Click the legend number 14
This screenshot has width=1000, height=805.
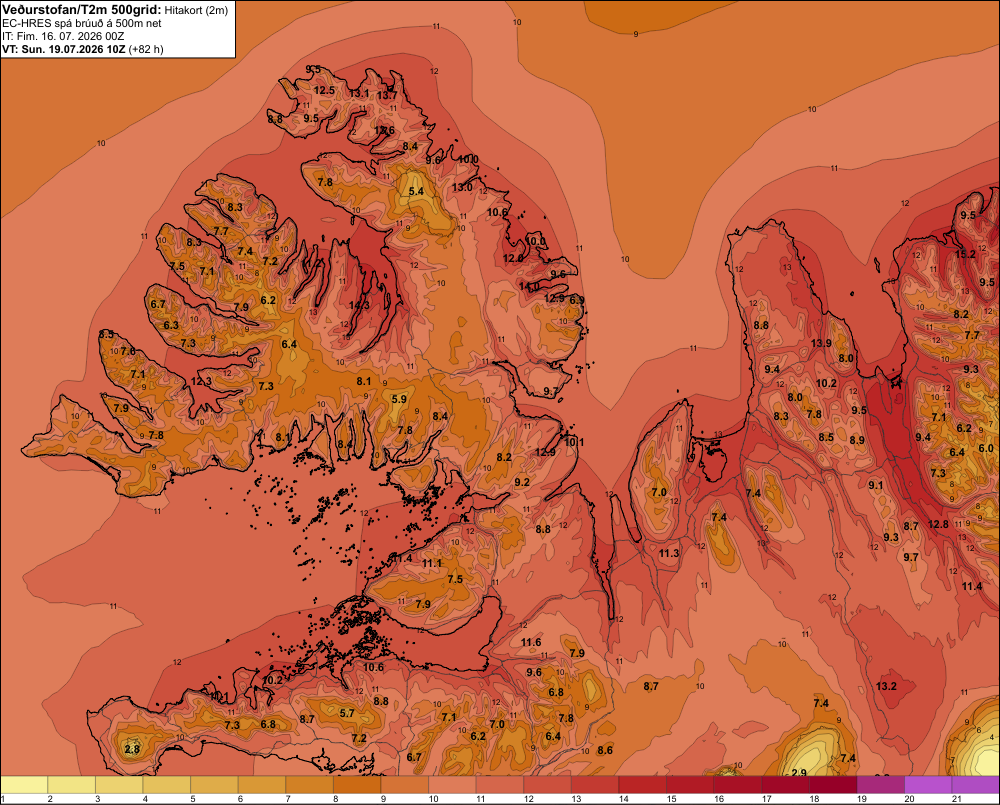click(623, 799)
